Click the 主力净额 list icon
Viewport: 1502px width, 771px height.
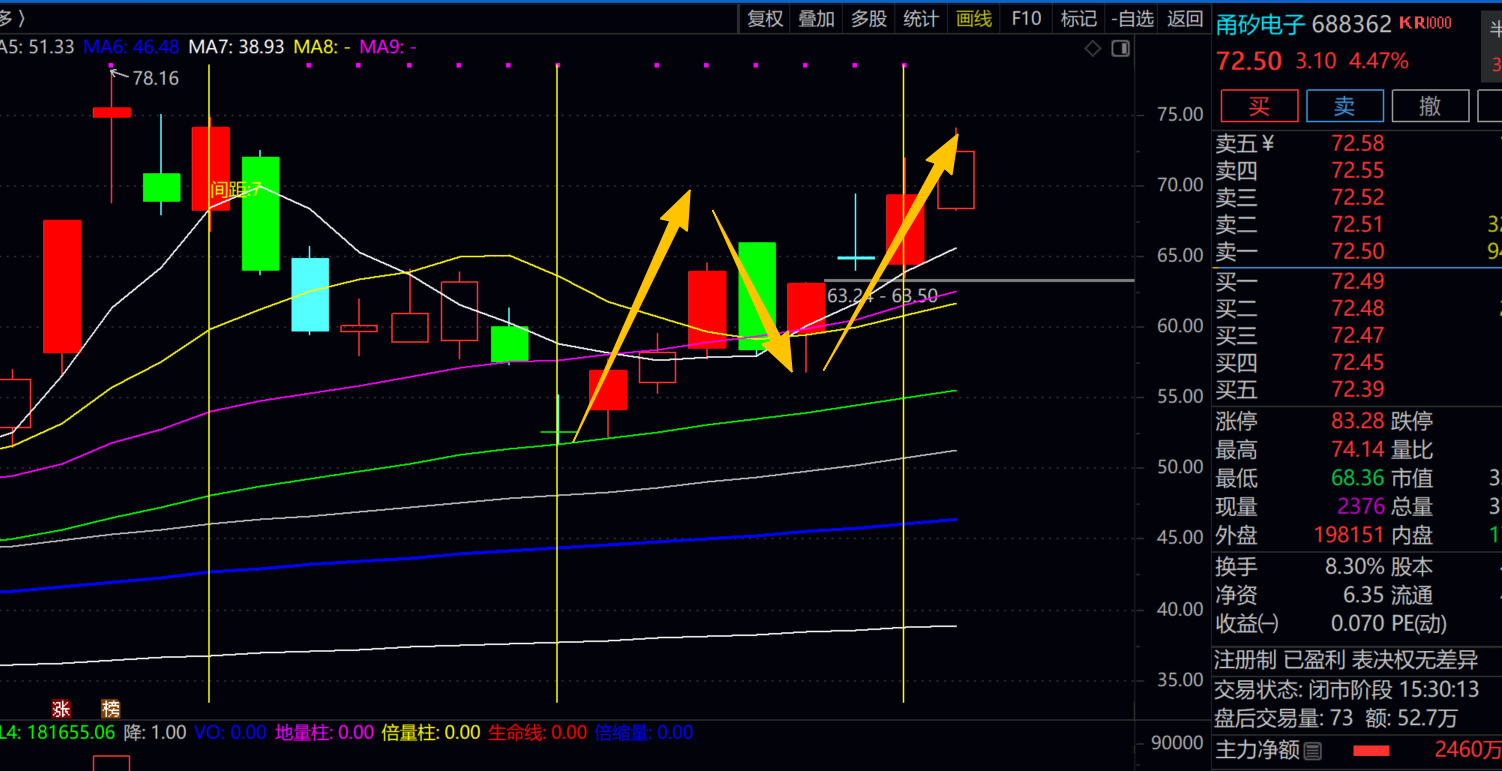coord(1313,750)
